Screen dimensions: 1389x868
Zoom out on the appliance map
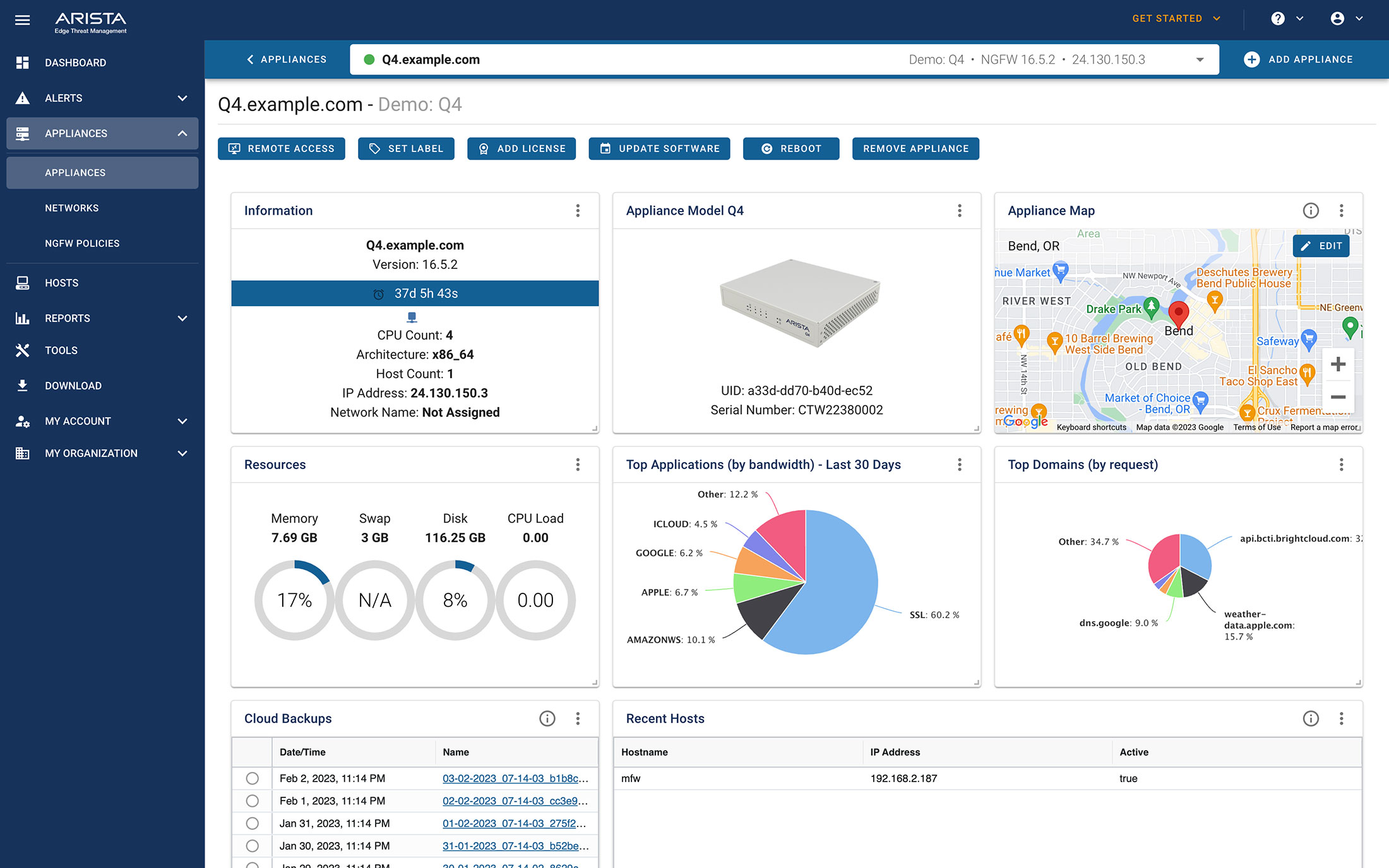point(1338,397)
